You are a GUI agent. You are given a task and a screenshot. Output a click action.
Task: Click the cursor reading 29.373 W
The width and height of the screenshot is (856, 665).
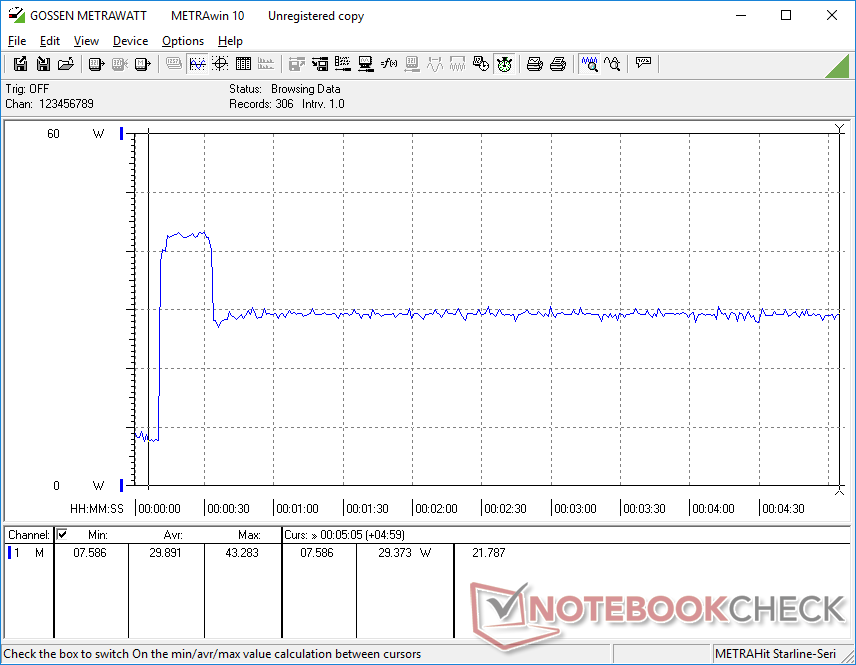click(x=405, y=553)
